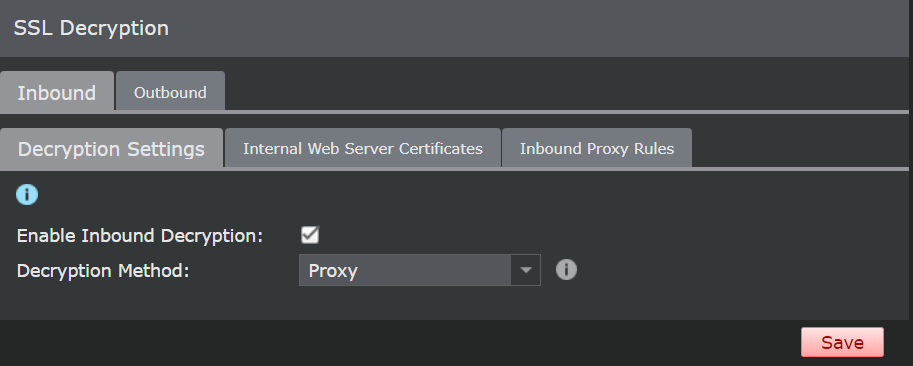Select the Decryption Settings sub-tab
This screenshot has width=913, height=366.
pyautogui.click(x=111, y=148)
